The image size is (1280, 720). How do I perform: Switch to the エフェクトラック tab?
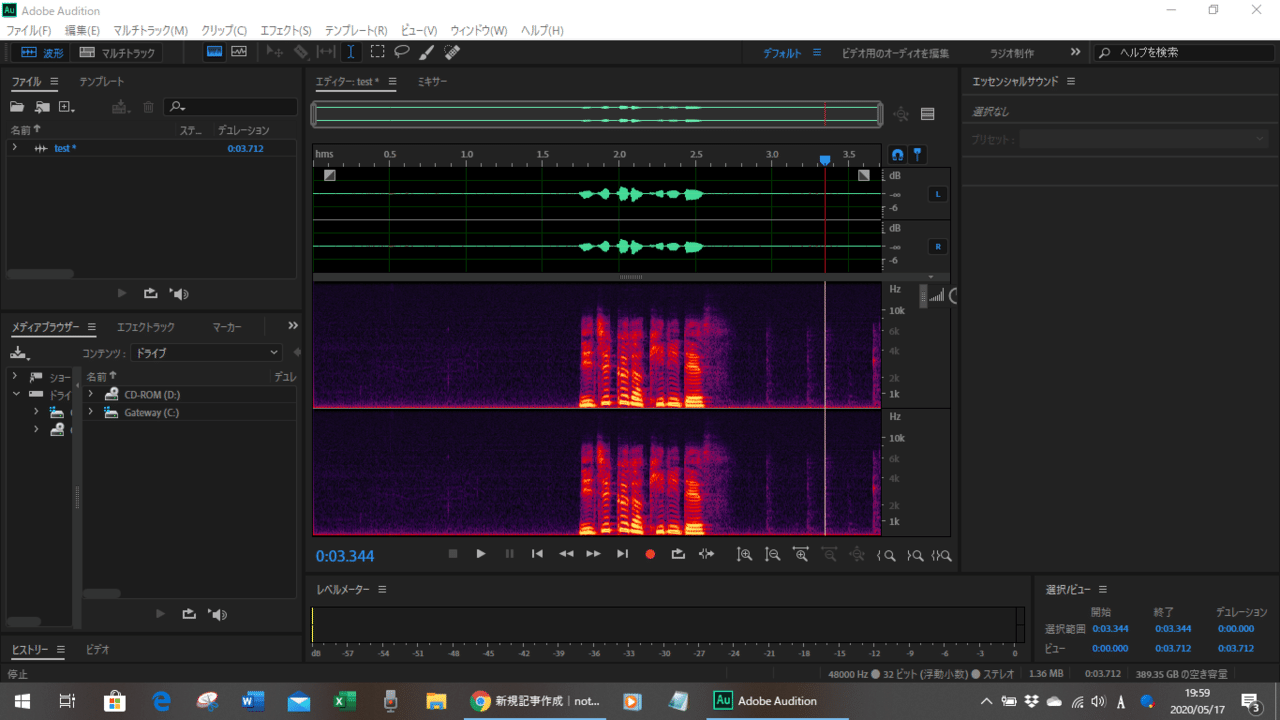click(x=146, y=327)
